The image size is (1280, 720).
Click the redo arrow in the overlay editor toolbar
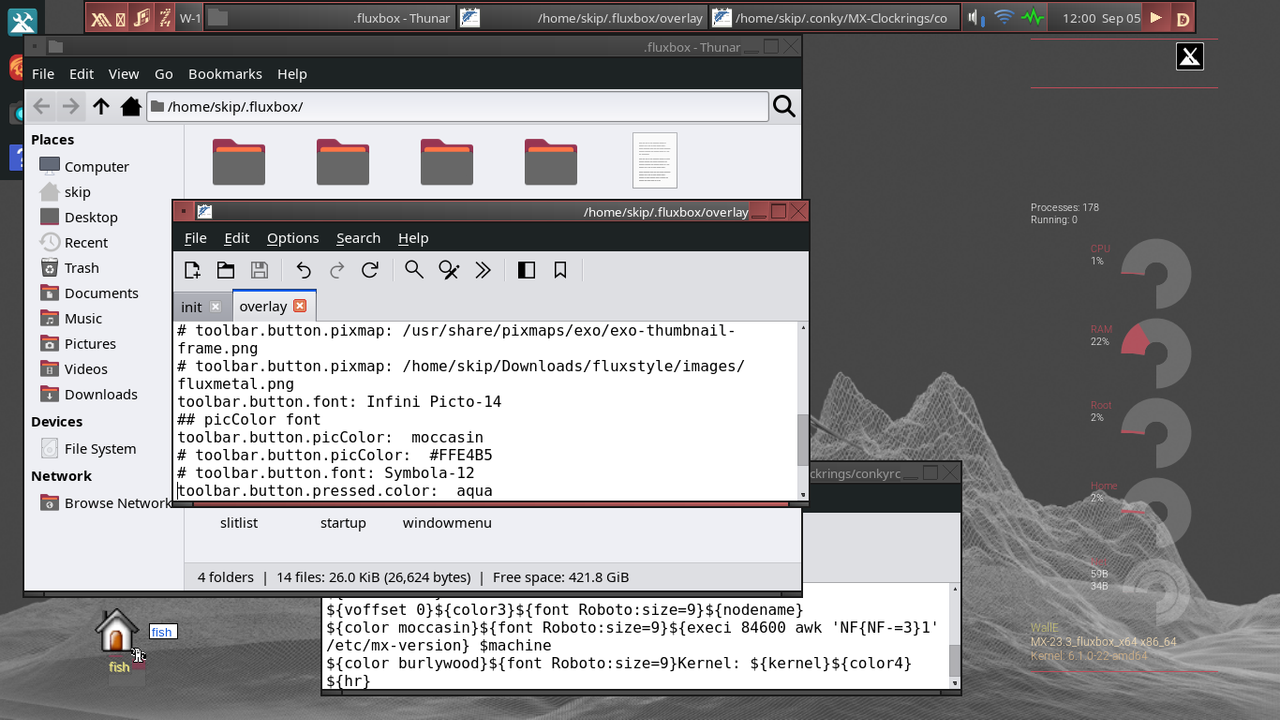(337, 270)
